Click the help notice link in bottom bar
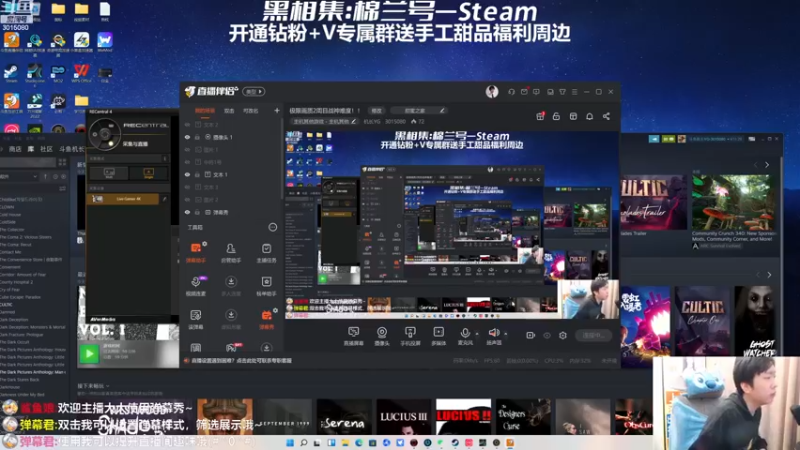This screenshot has width=800, height=450. point(241,361)
